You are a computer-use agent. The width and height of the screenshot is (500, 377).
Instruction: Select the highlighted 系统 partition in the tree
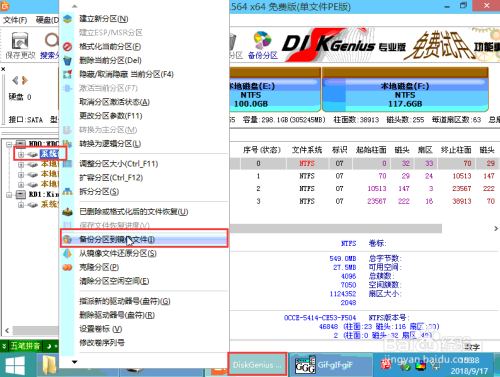(x=49, y=154)
